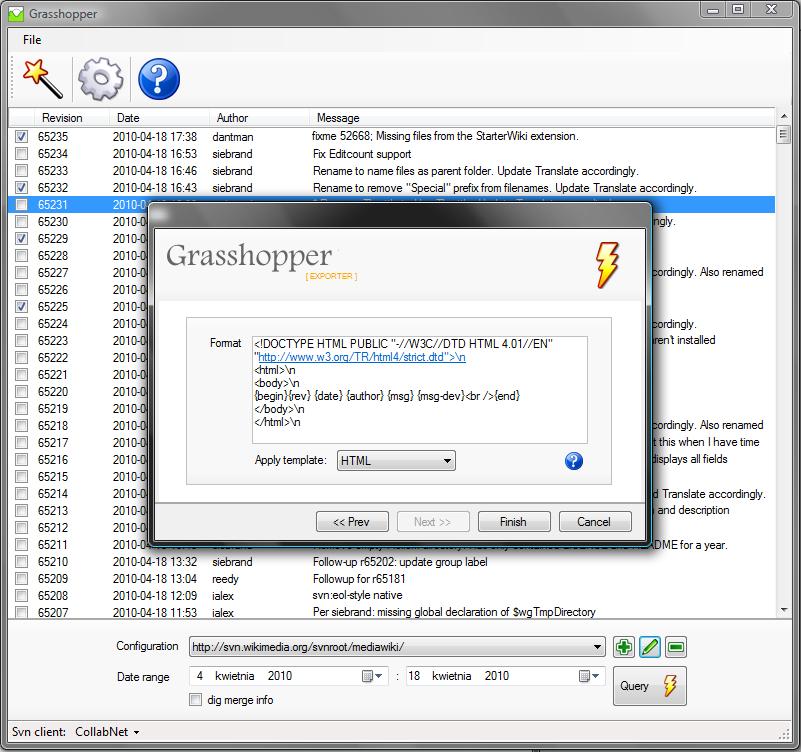Viewport: 801px width, 752px height.
Task: Open the File menu
Action: click(x=32, y=40)
